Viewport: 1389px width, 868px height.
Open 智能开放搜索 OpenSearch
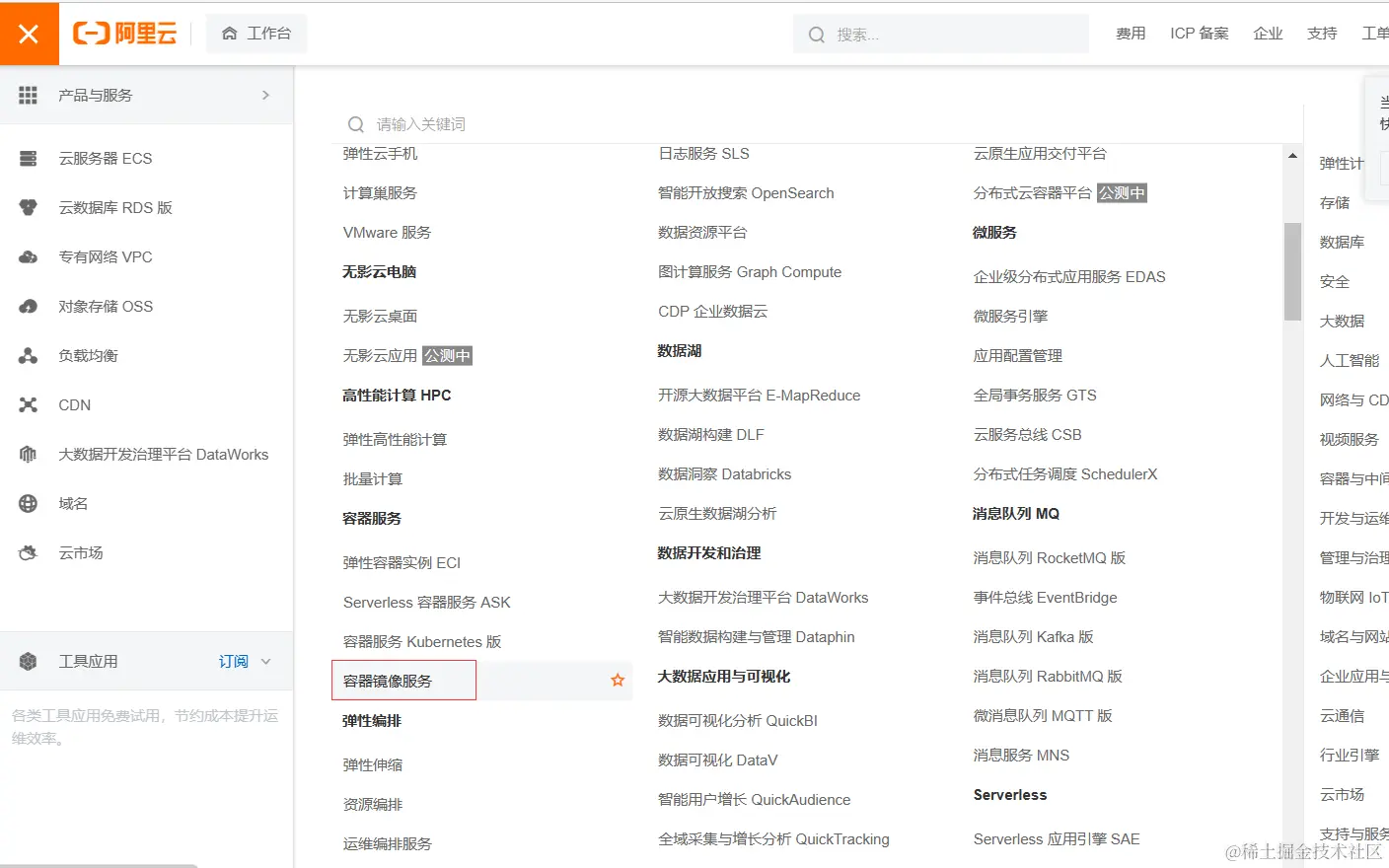click(746, 192)
